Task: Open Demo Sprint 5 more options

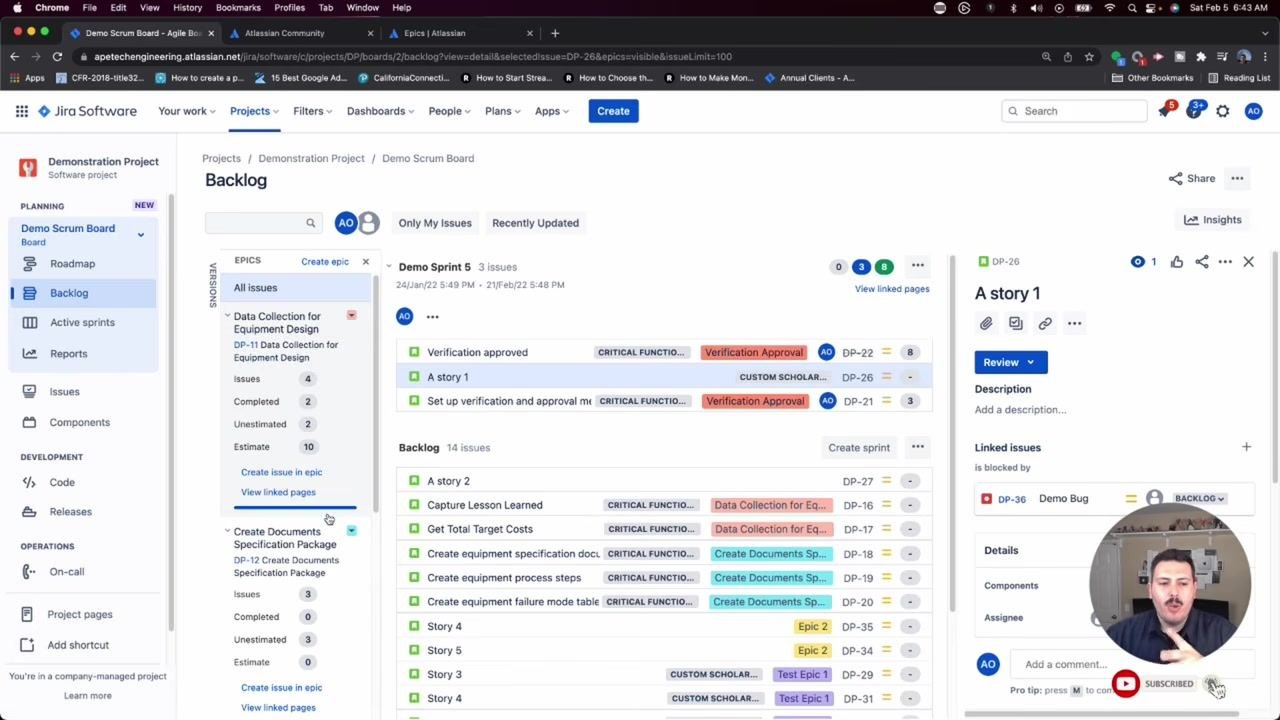Action: click(917, 266)
